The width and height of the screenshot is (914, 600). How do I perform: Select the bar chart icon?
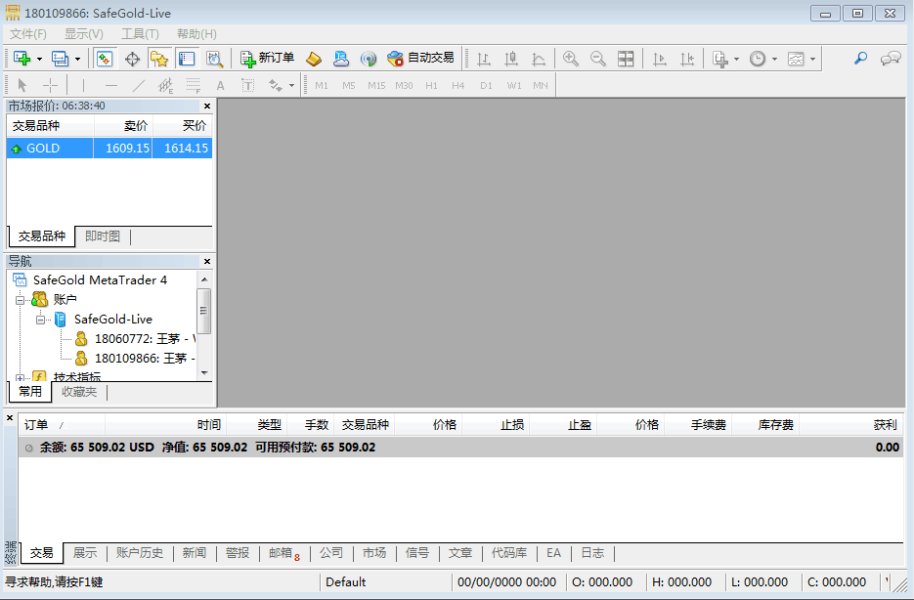[x=483, y=59]
